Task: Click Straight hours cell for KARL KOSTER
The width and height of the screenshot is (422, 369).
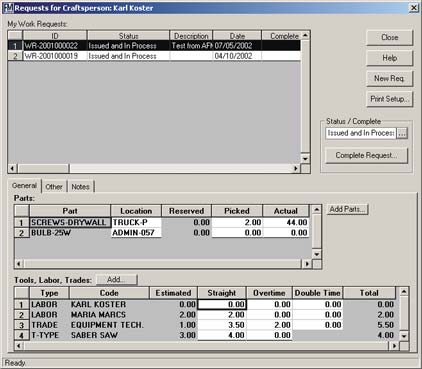Action: pos(222,304)
